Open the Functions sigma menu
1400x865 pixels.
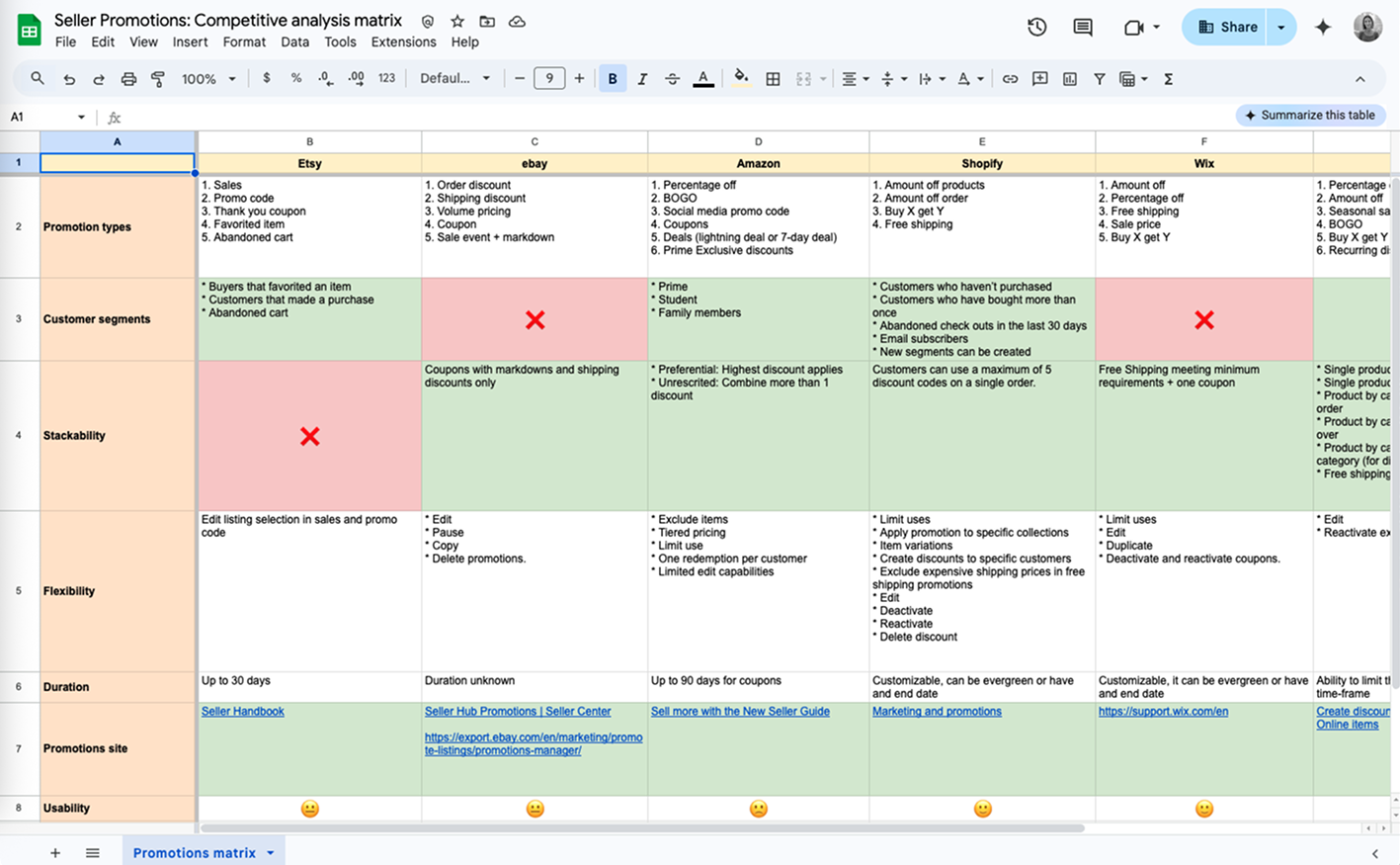[1168, 79]
